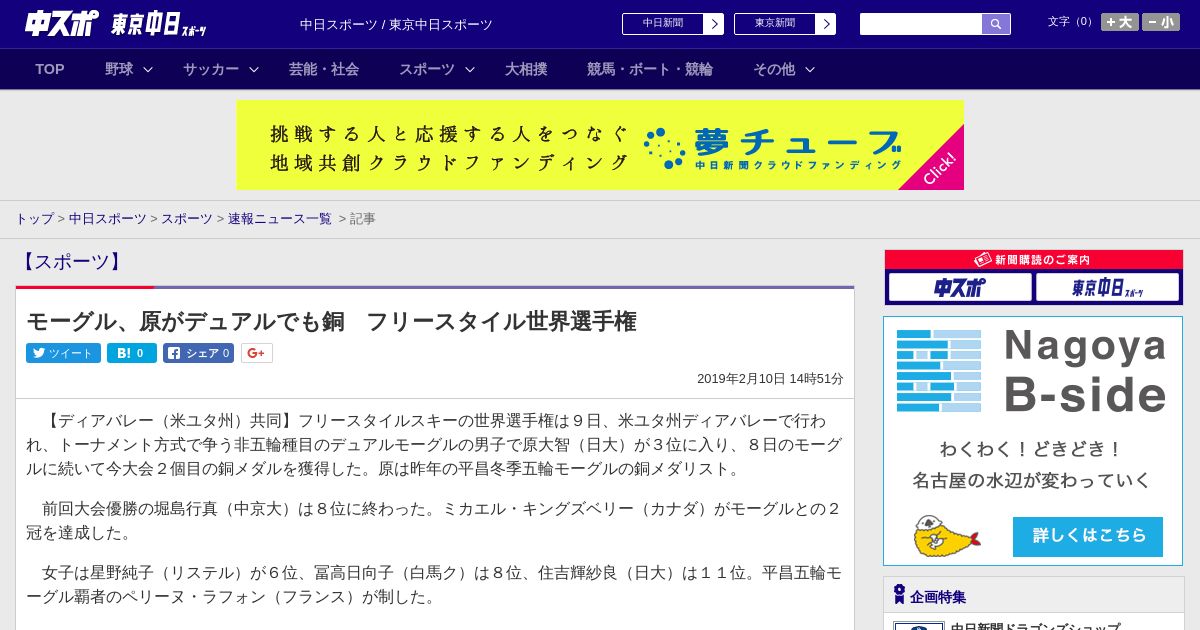Image resolution: width=1200 pixels, height=630 pixels.
Task: Open 大相撲 navigation item
Action: [x=526, y=69]
